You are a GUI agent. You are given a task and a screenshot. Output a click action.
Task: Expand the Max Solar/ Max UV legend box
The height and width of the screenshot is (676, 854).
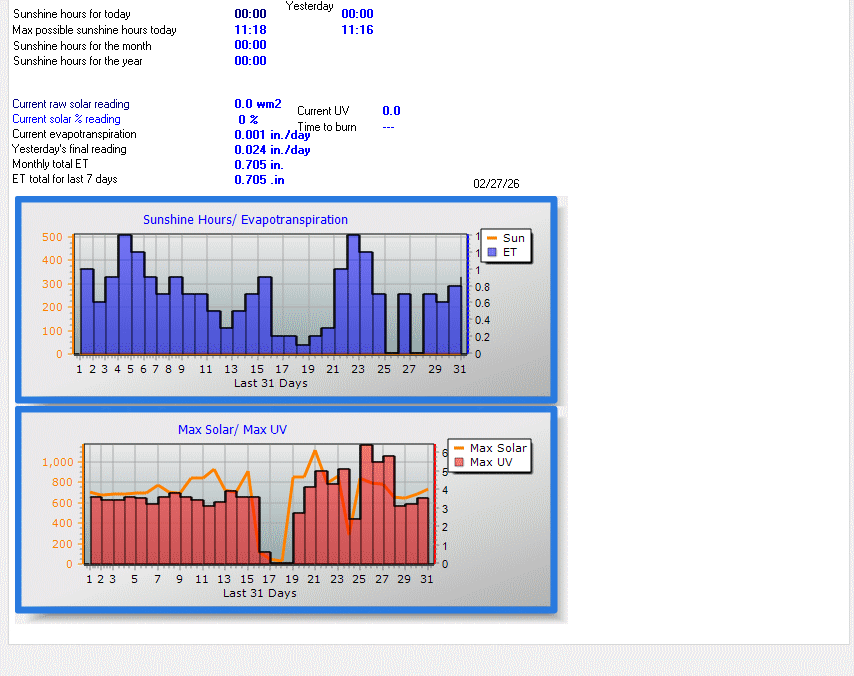488,456
